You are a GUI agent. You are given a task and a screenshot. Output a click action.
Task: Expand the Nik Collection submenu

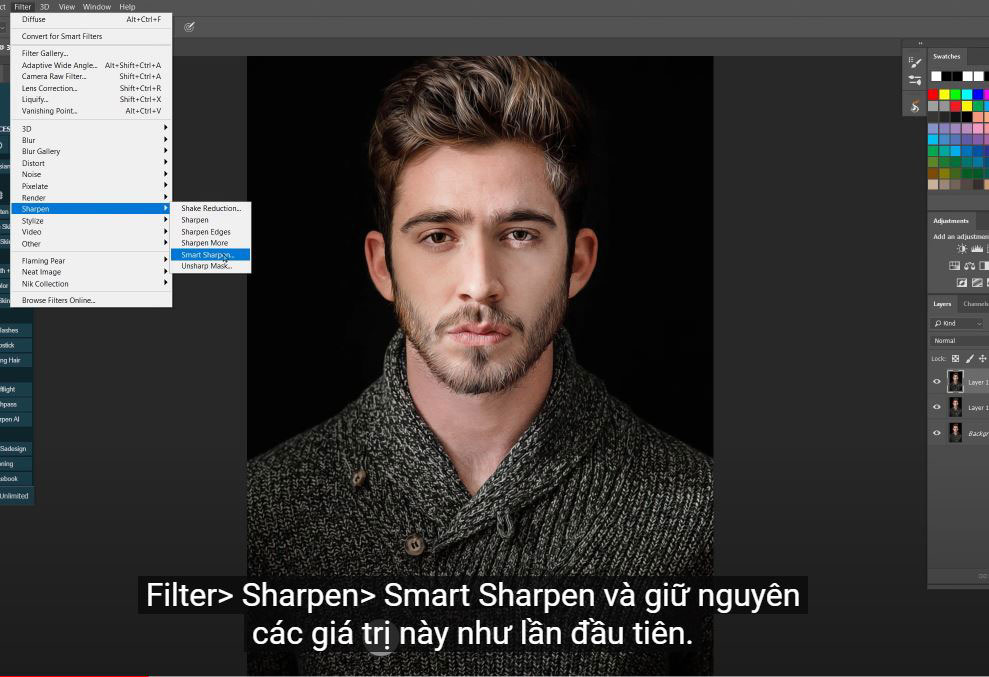(91, 284)
